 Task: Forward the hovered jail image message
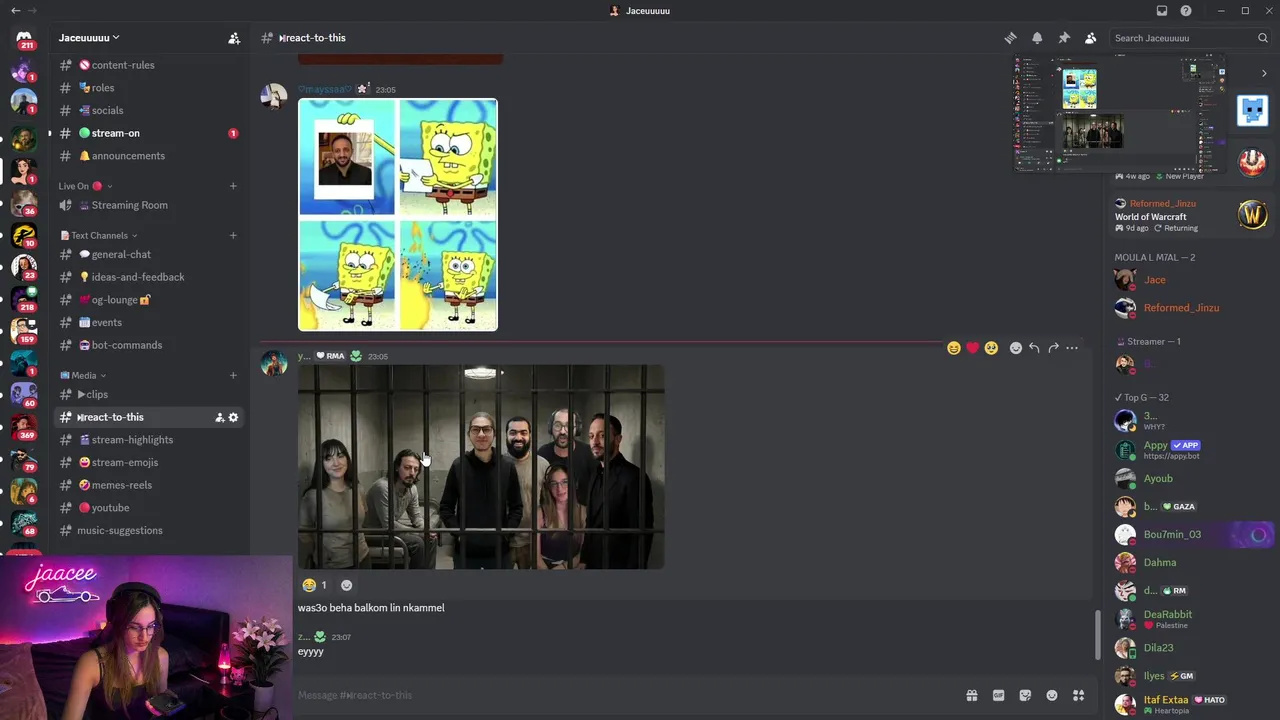tap(1053, 348)
